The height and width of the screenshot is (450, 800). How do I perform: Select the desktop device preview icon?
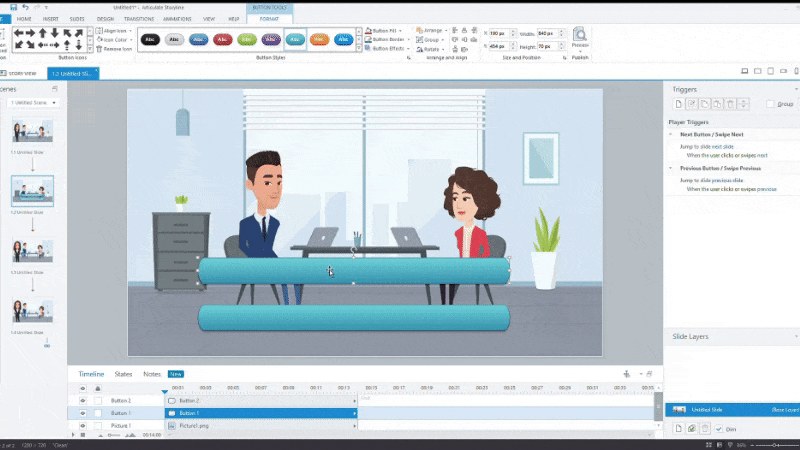(x=743, y=71)
